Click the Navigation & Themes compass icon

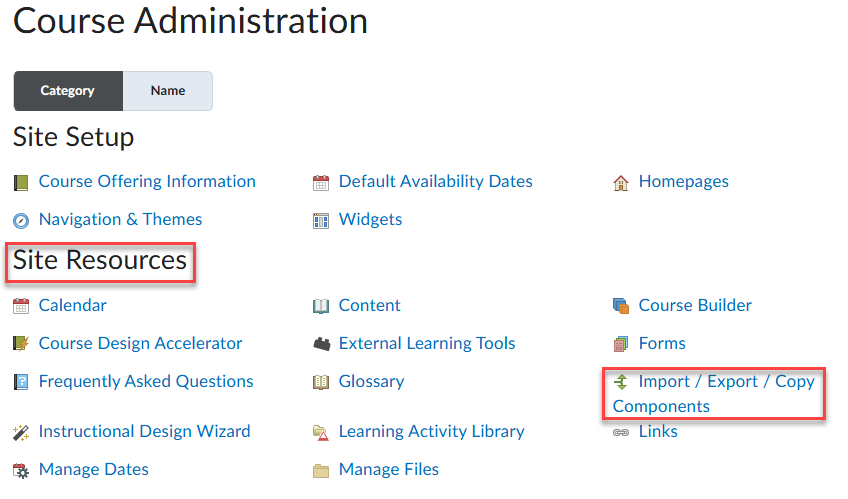(21, 220)
